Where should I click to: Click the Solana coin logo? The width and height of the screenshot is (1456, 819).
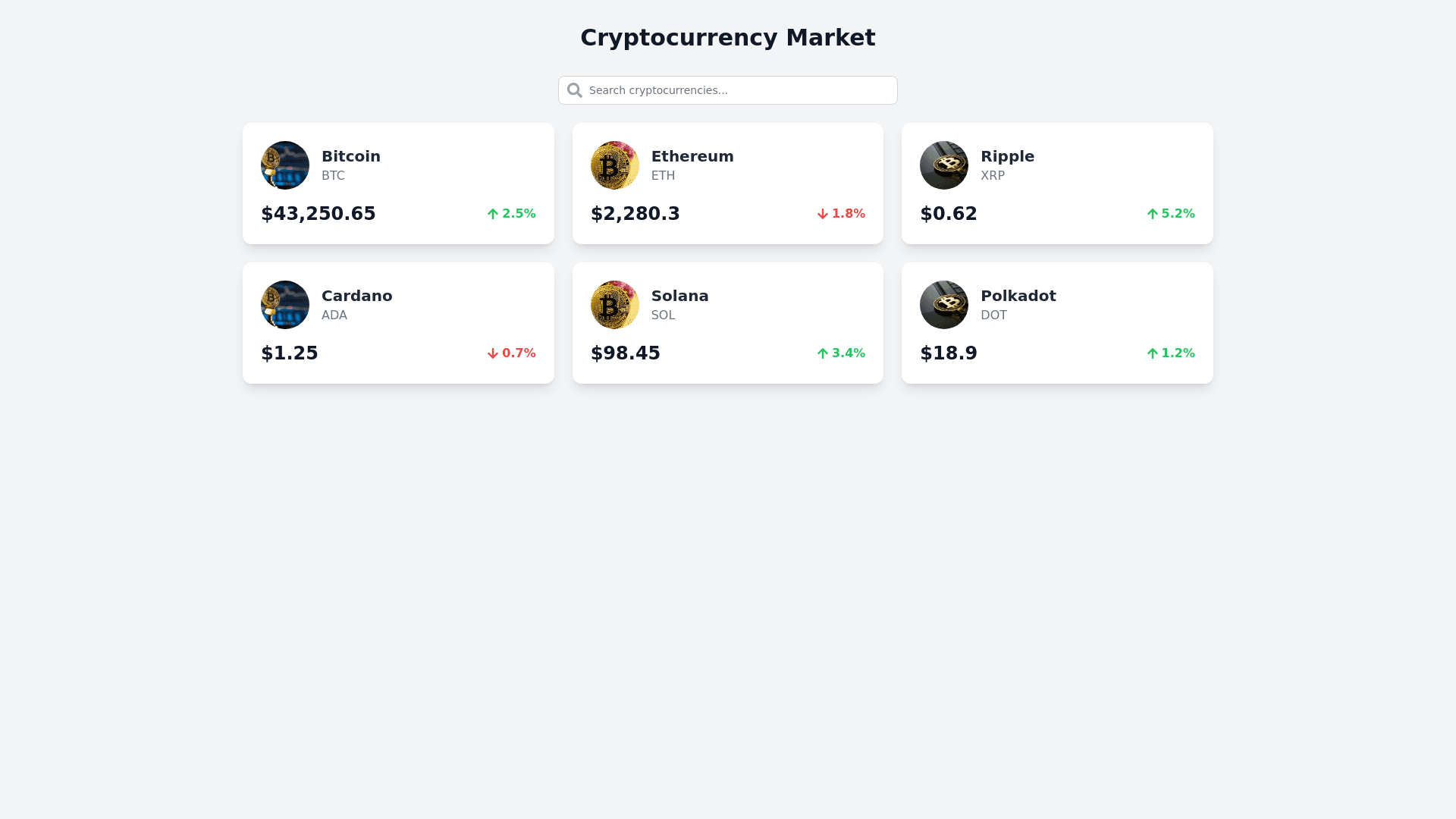[x=615, y=305]
